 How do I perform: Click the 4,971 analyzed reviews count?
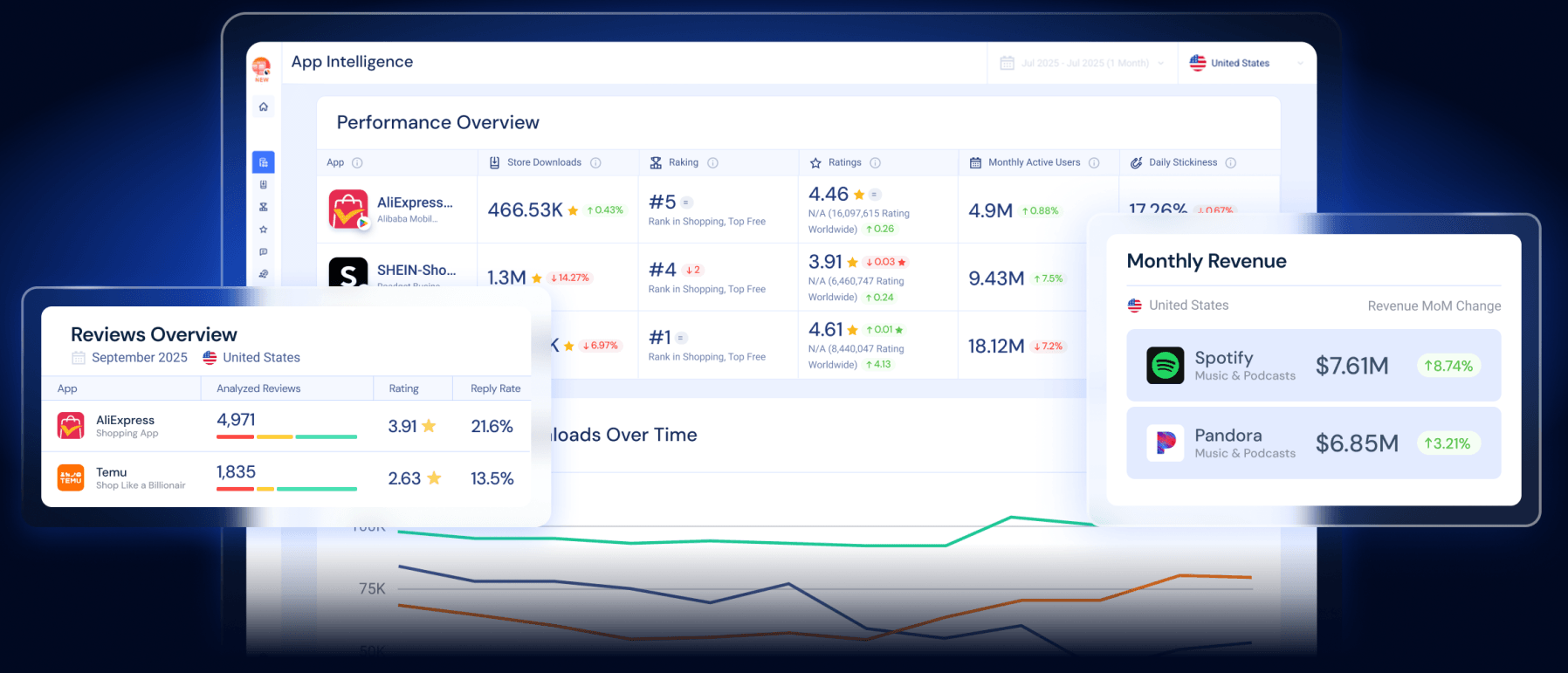[236, 420]
